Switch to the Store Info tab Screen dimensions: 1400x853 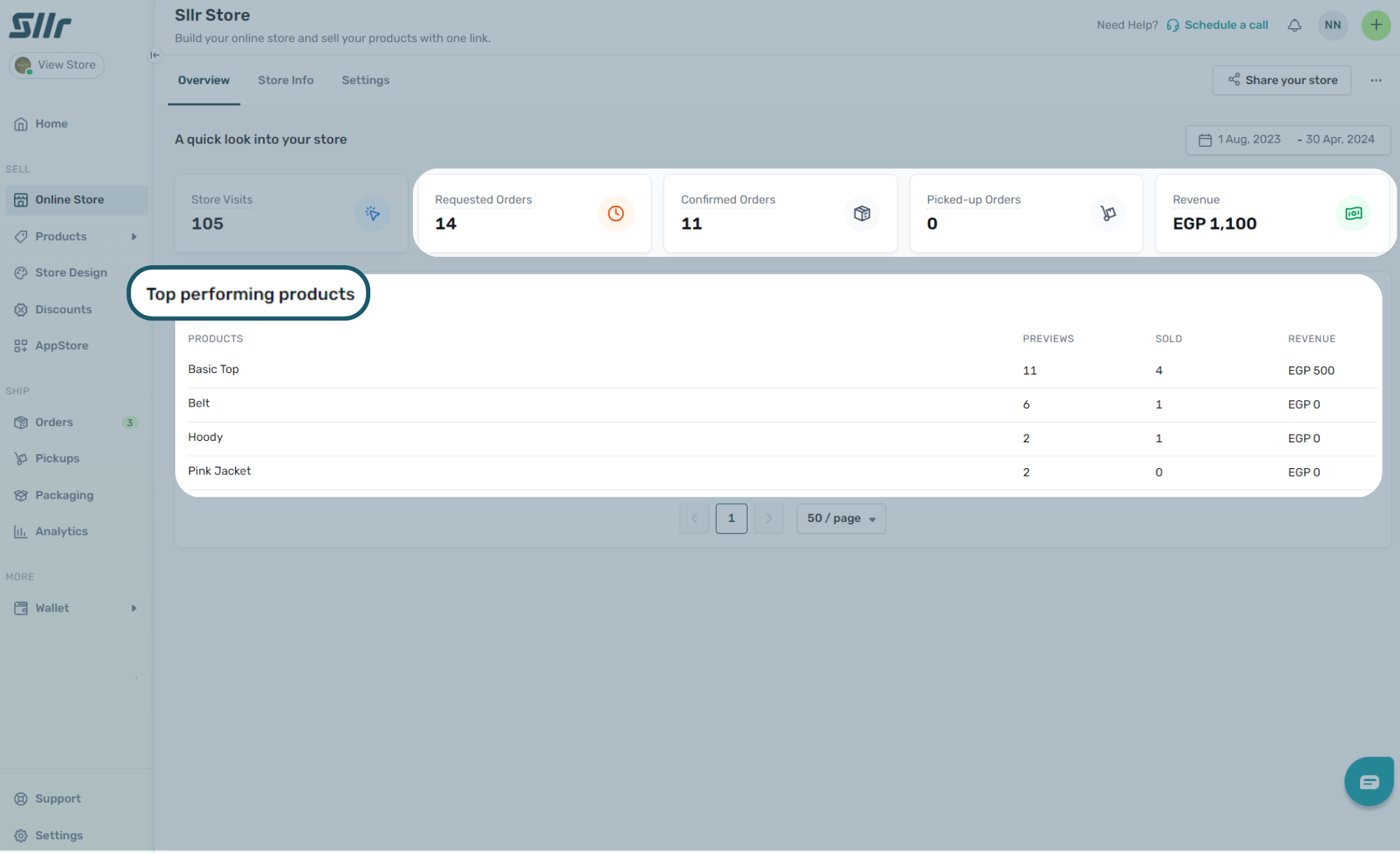coord(286,80)
